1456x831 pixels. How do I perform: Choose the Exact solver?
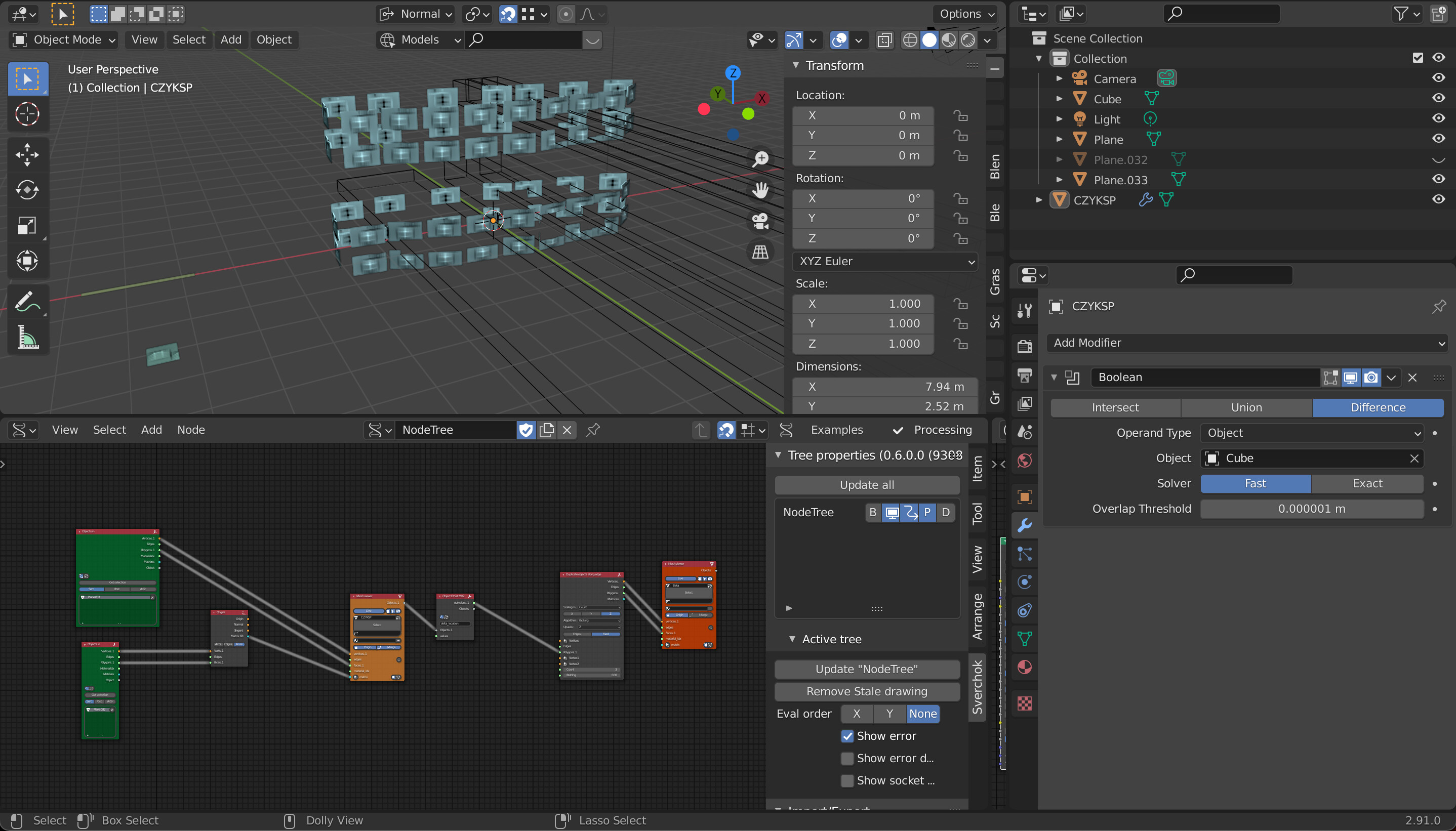point(1367,483)
